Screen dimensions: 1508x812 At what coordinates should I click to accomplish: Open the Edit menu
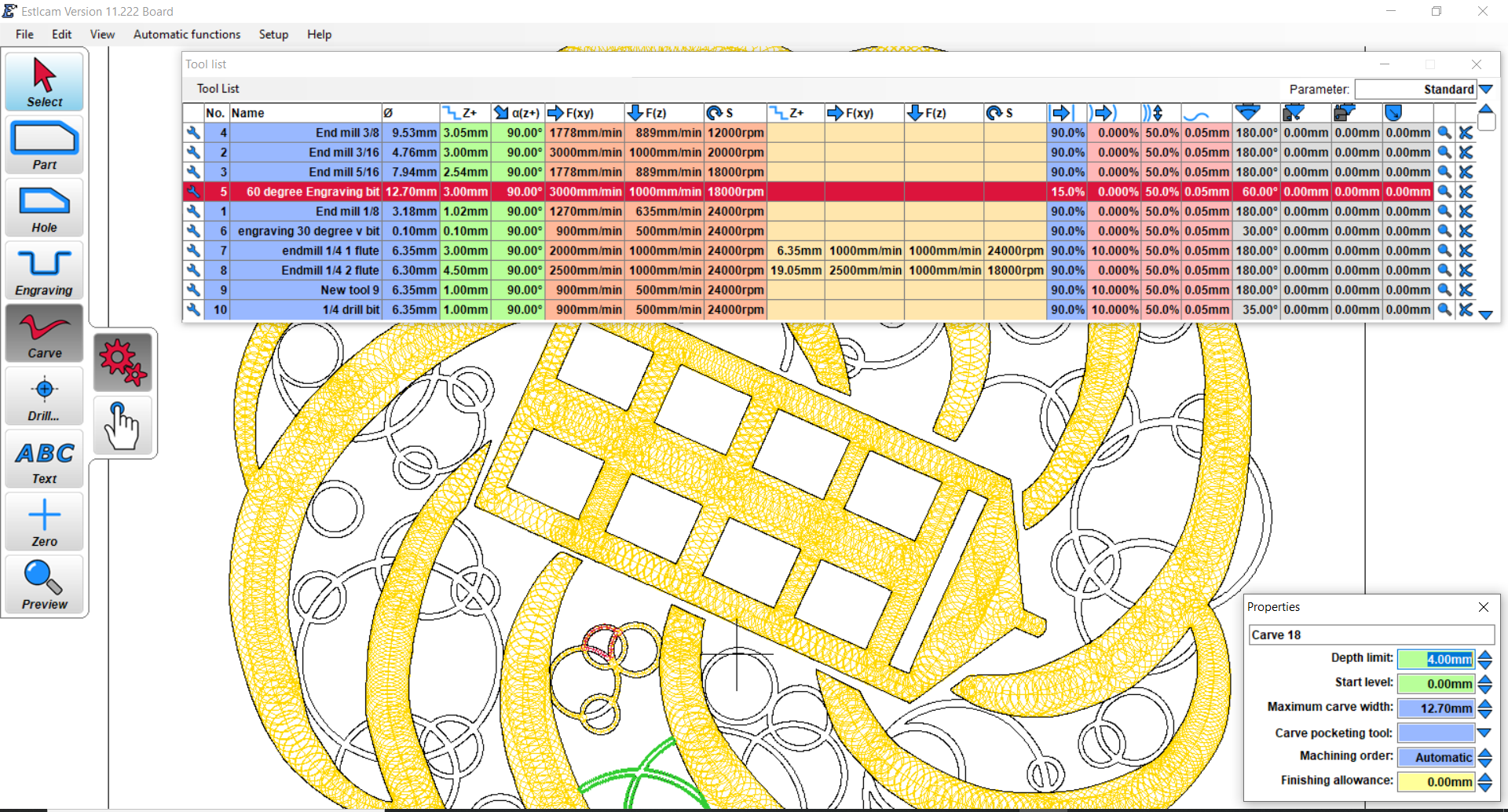[x=62, y=35]
